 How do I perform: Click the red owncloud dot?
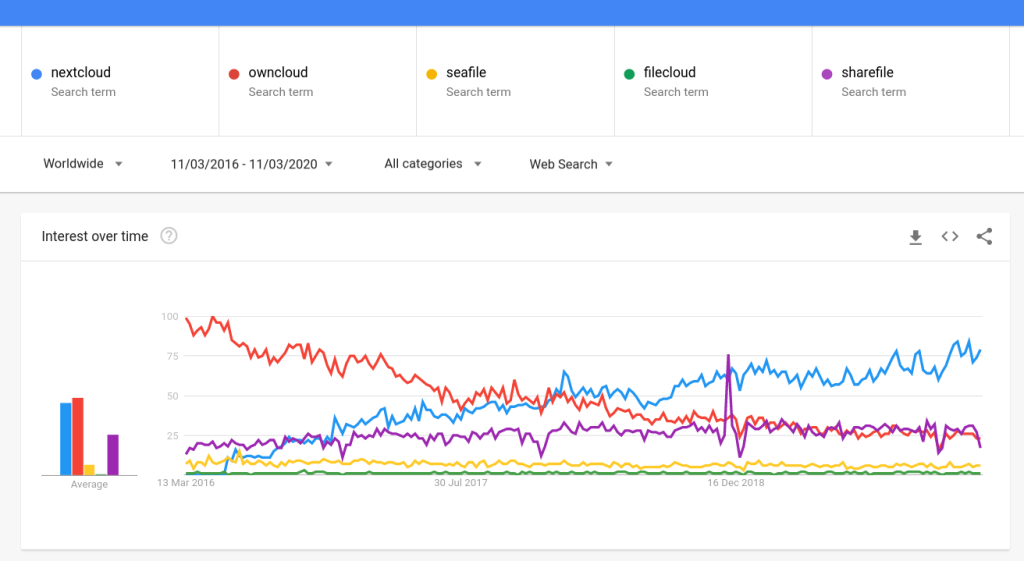[x=234, y=74]
